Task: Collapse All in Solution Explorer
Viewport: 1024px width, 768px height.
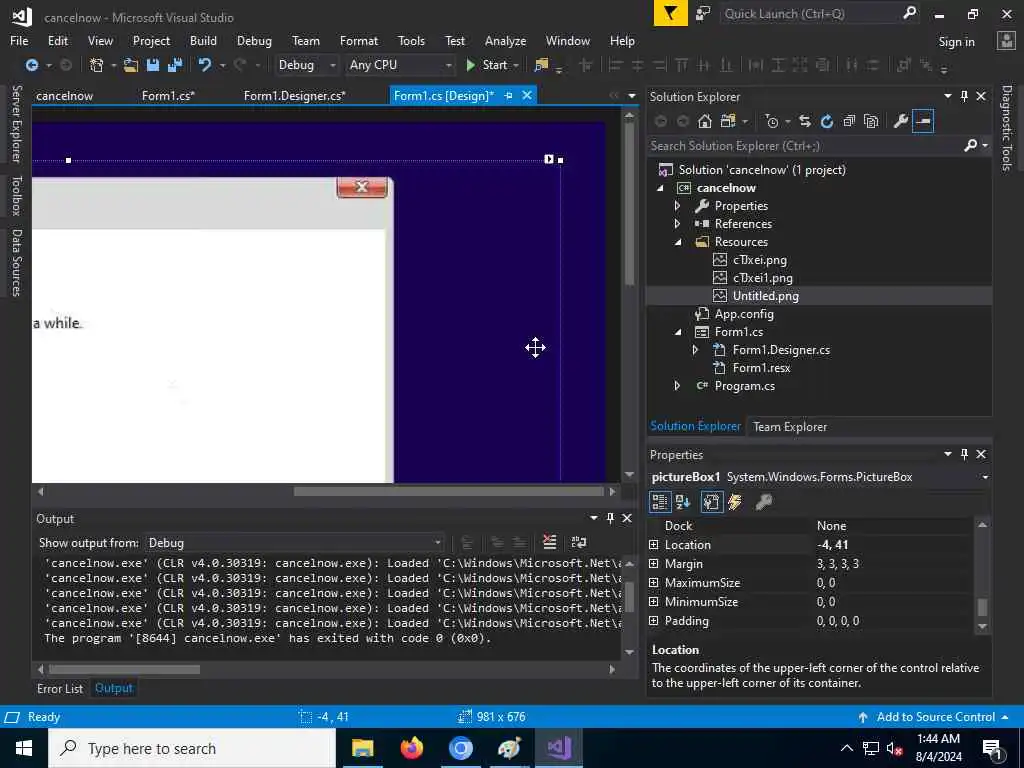Action: 849,121
